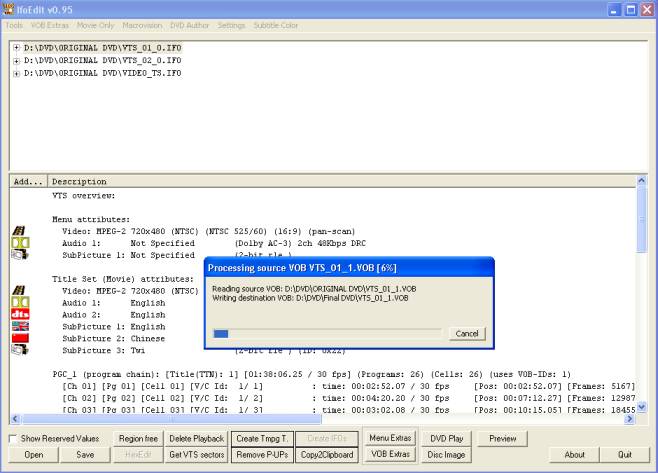Open the Tools menu
Viewport: 658px width, 473px height.
click(x=14, y=26)
